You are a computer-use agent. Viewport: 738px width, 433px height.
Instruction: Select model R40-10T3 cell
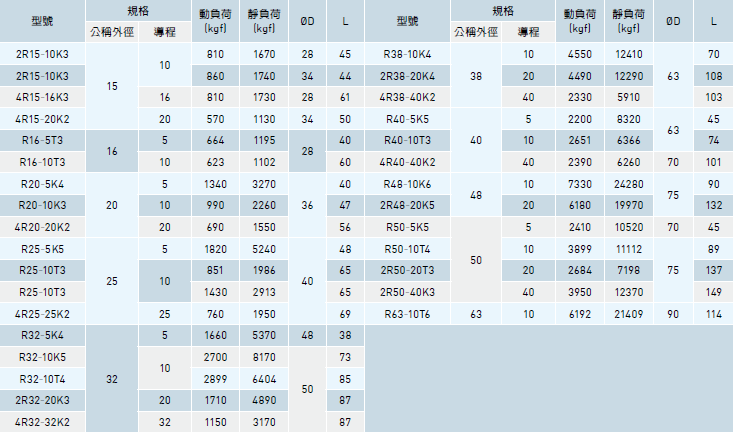(408, 140)
